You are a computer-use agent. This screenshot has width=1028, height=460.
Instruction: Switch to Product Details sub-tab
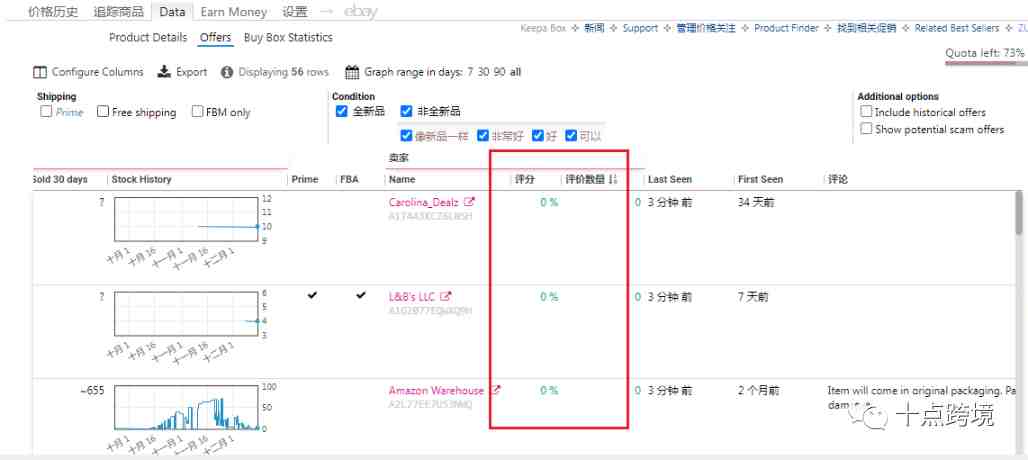[x=148, y=37]
